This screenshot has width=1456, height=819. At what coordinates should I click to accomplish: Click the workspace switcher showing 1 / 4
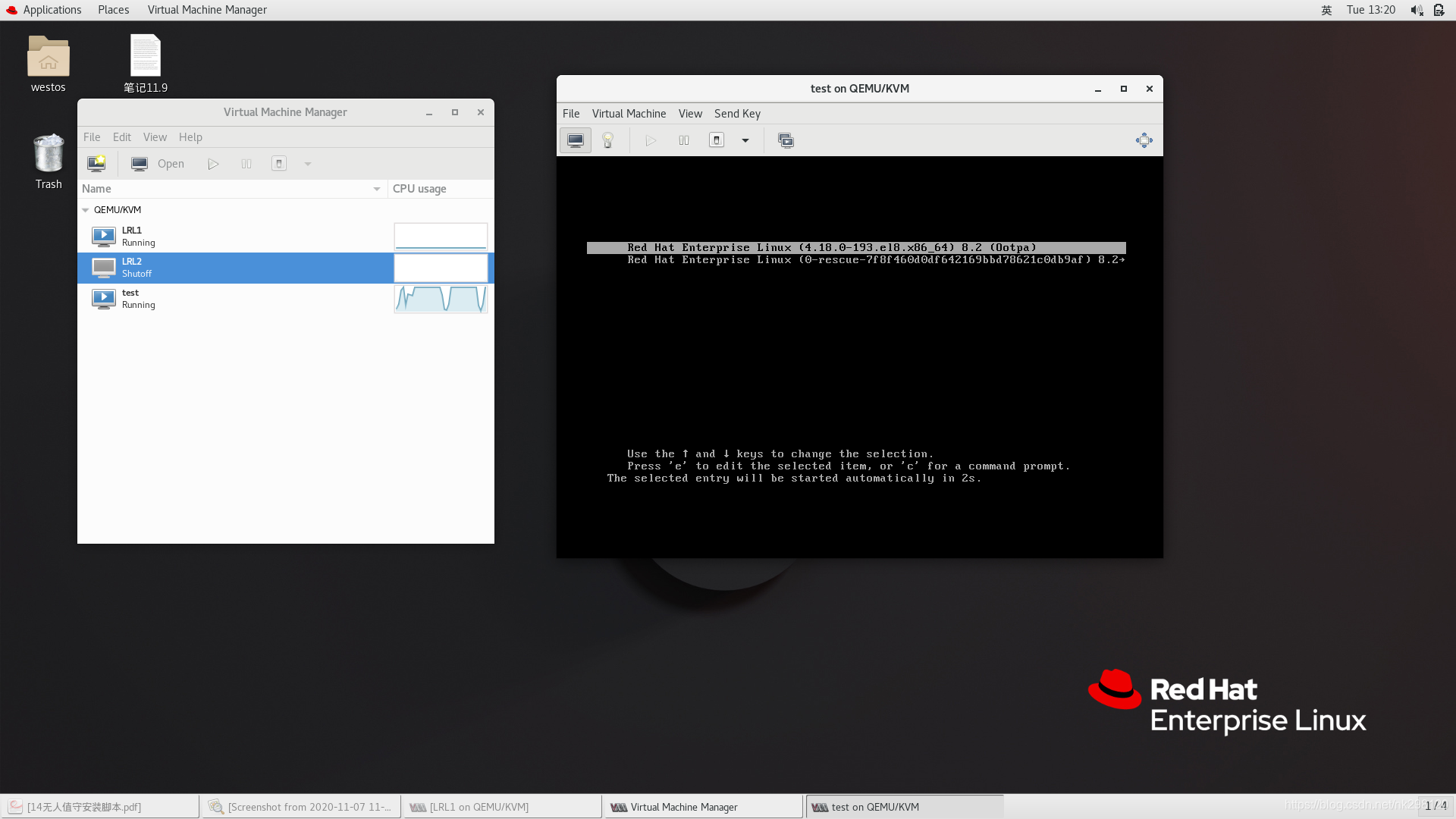pos(1436,806)
